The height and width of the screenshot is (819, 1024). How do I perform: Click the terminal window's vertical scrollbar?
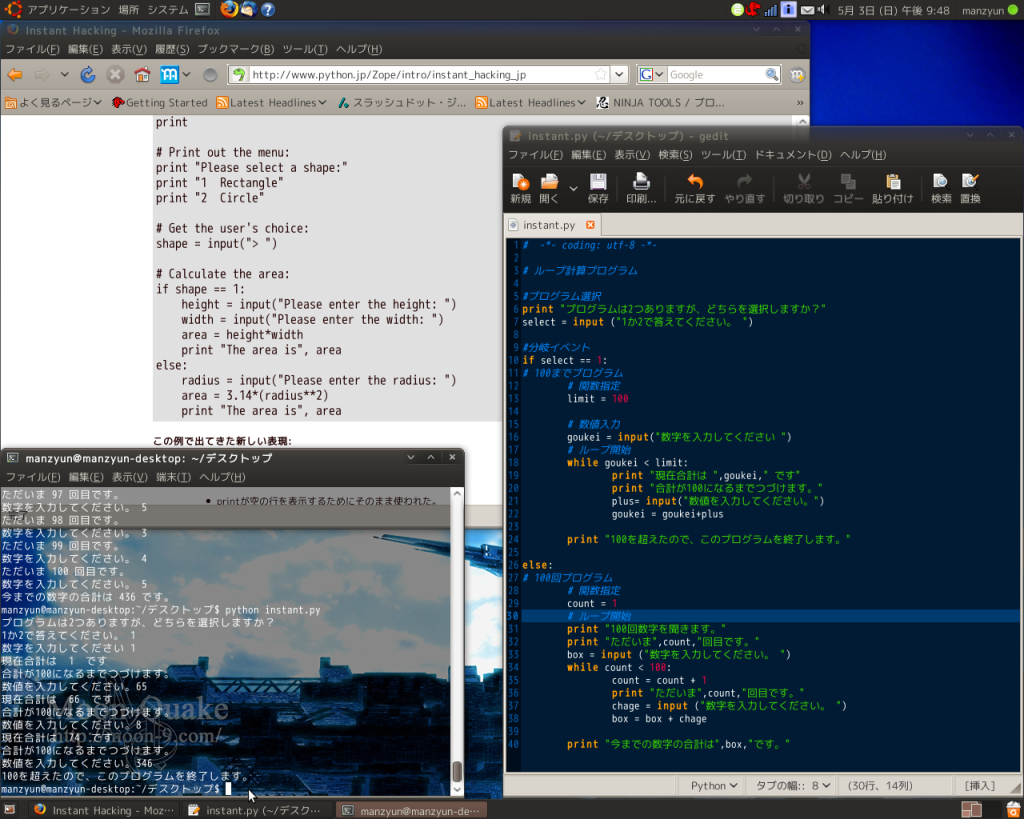coord(457,770)
